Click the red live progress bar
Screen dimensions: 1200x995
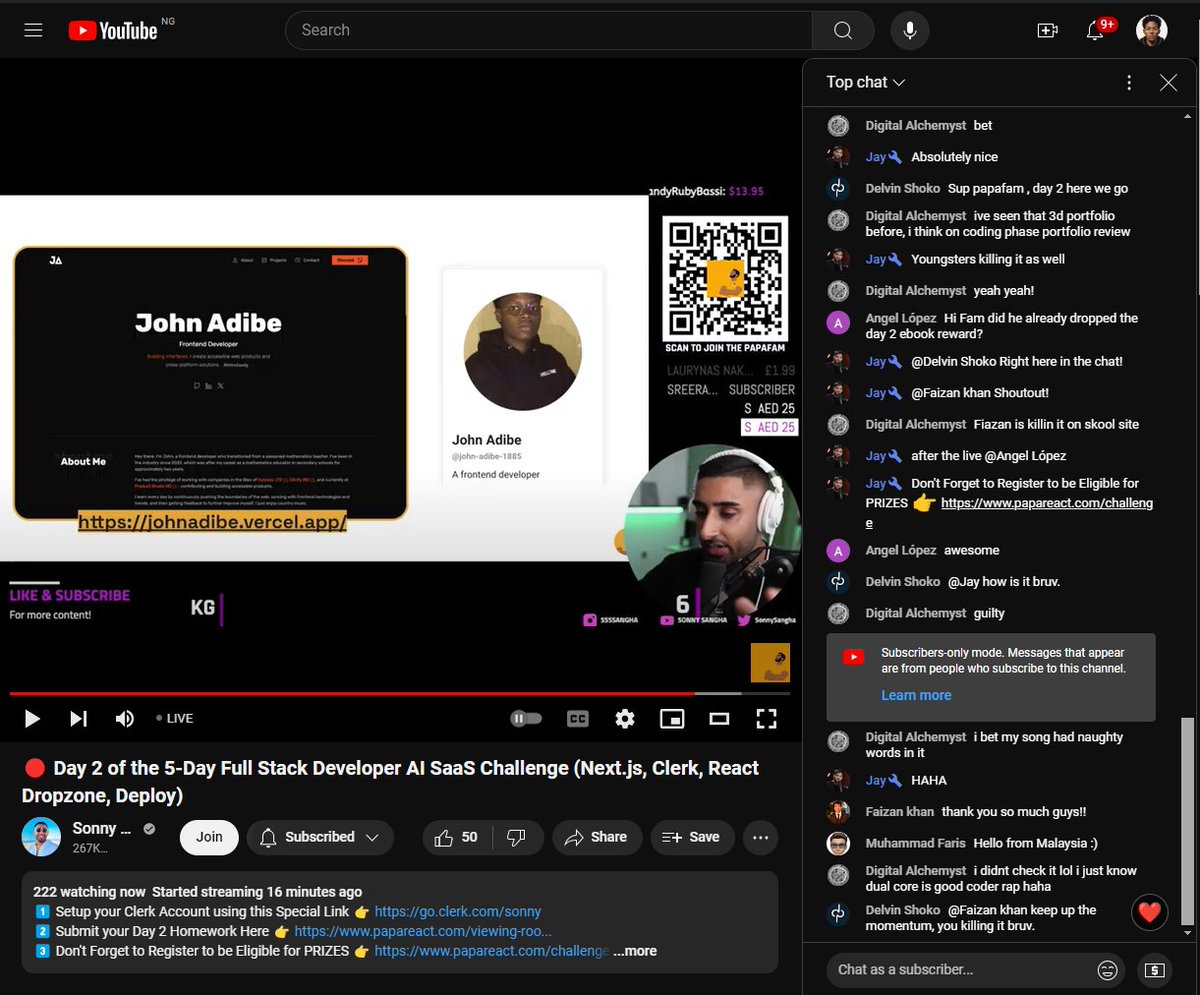coord(350,693)
